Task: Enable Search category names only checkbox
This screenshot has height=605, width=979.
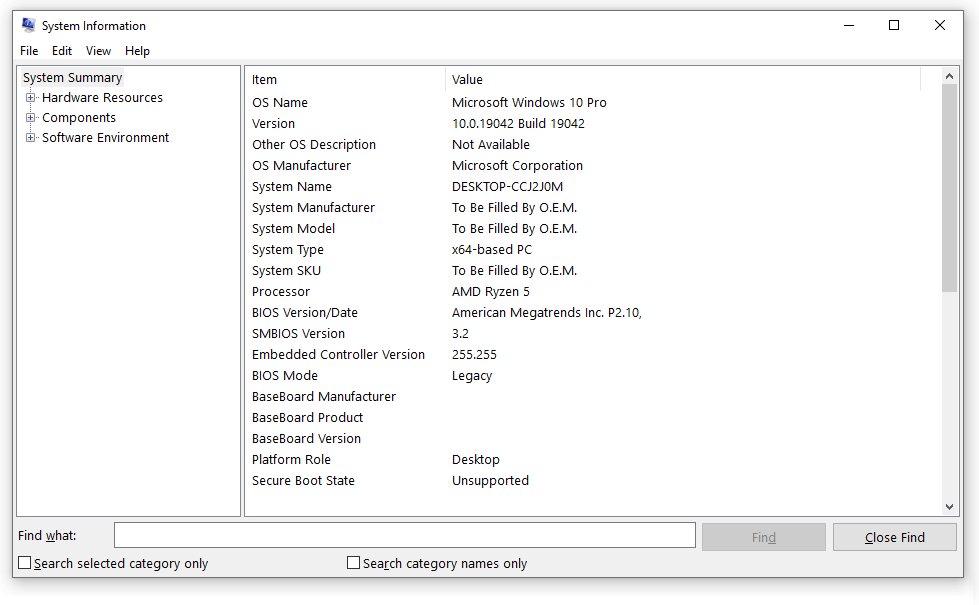Action: [x=353, y=563]
